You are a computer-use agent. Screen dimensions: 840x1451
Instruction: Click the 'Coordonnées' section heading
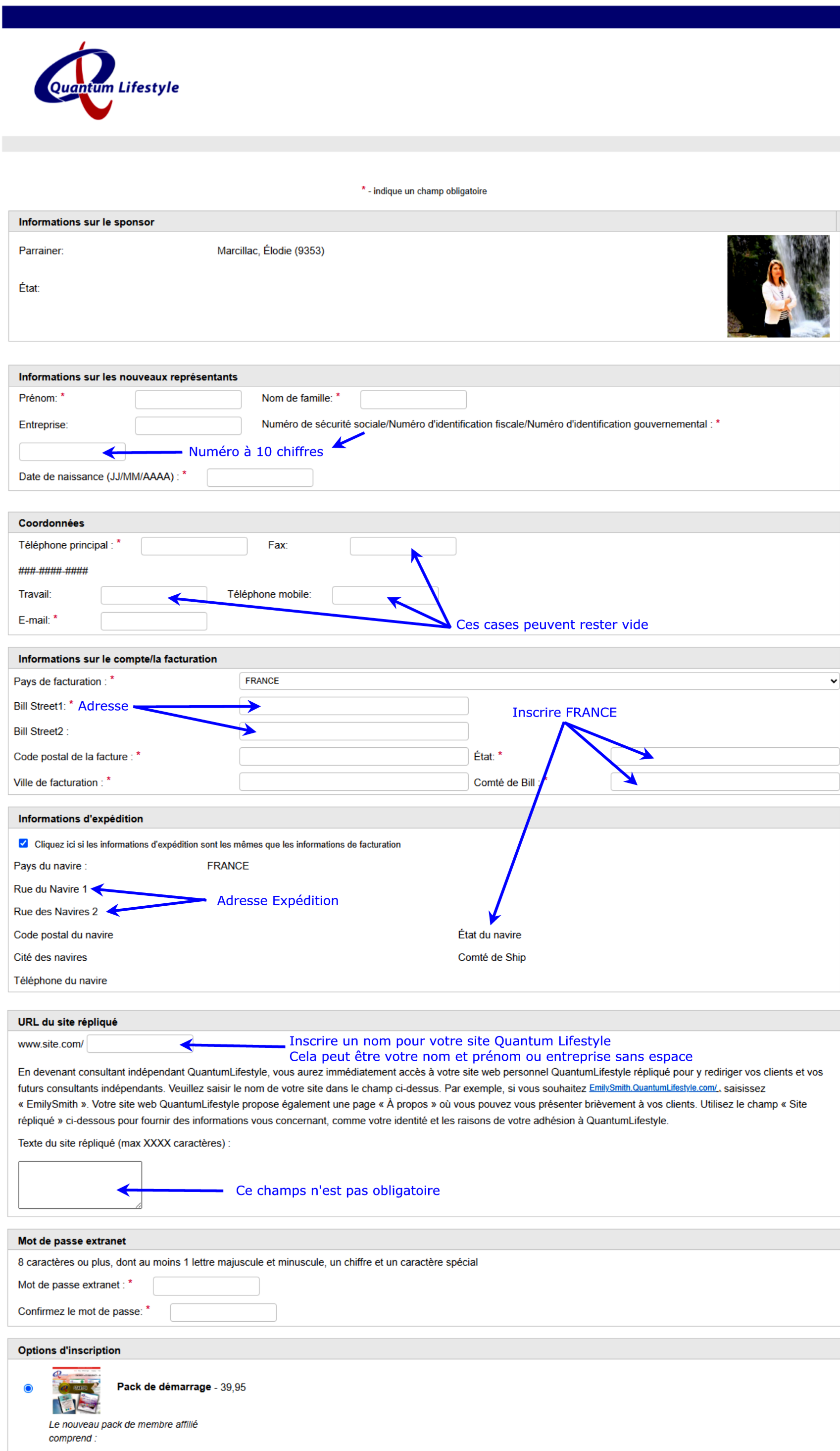click(x=51, y=523)
